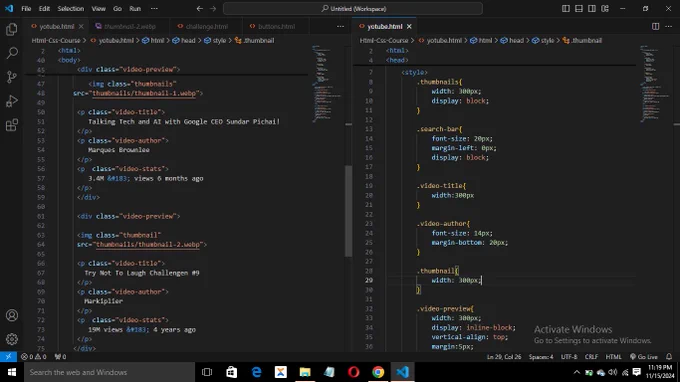The height and width of the screenshot is (382, 680).
Task: Open .thumbnail breadcrumb in left editor
Action: 255,40
